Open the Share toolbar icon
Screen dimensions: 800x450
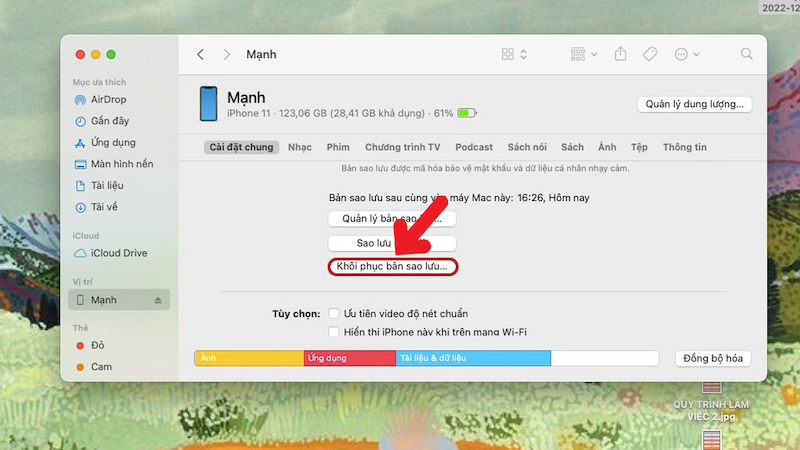point(620,54)
